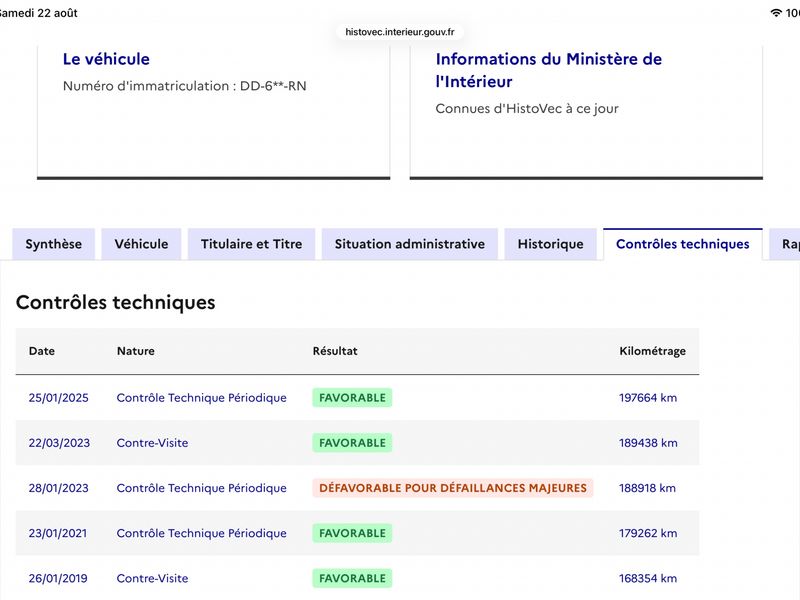The height and width of the screenshot is (600, 800).
Task: Click Contrôle Technique Périodique in the 28/01/2023 row
Action: [x=202, y=488]
